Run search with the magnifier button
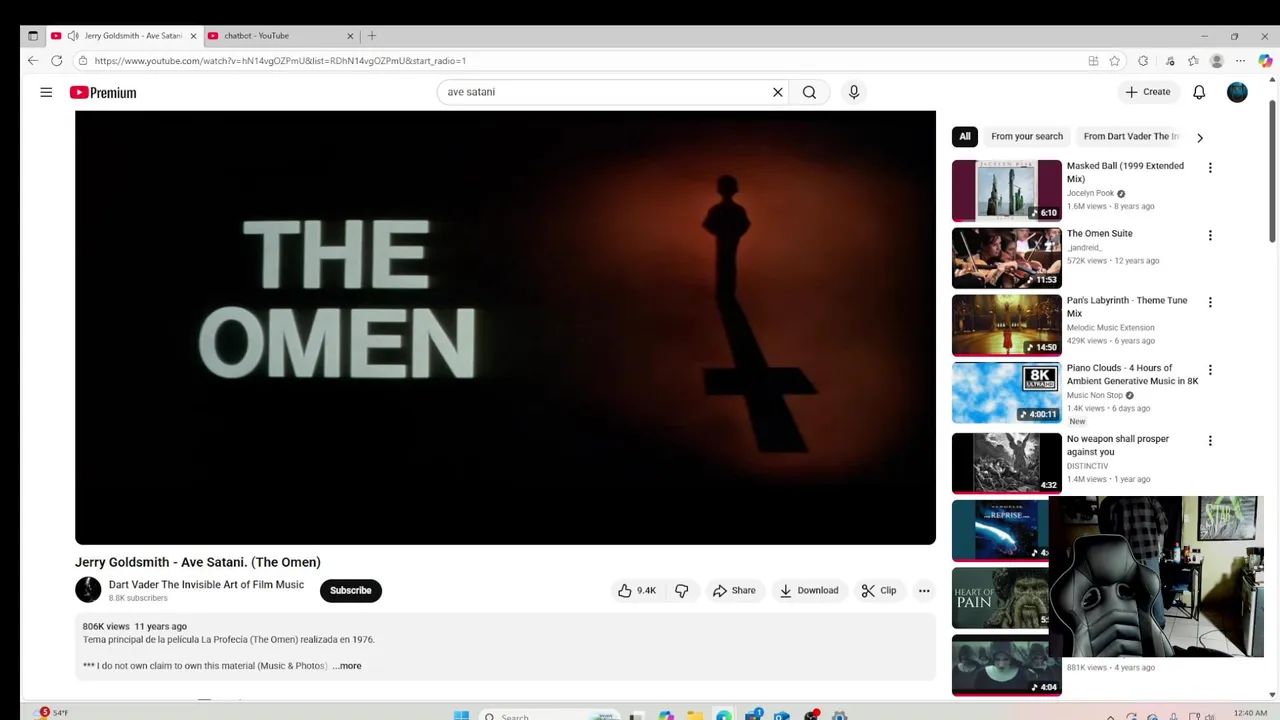This screenshot has height=720, width=1280. point(809,92)
